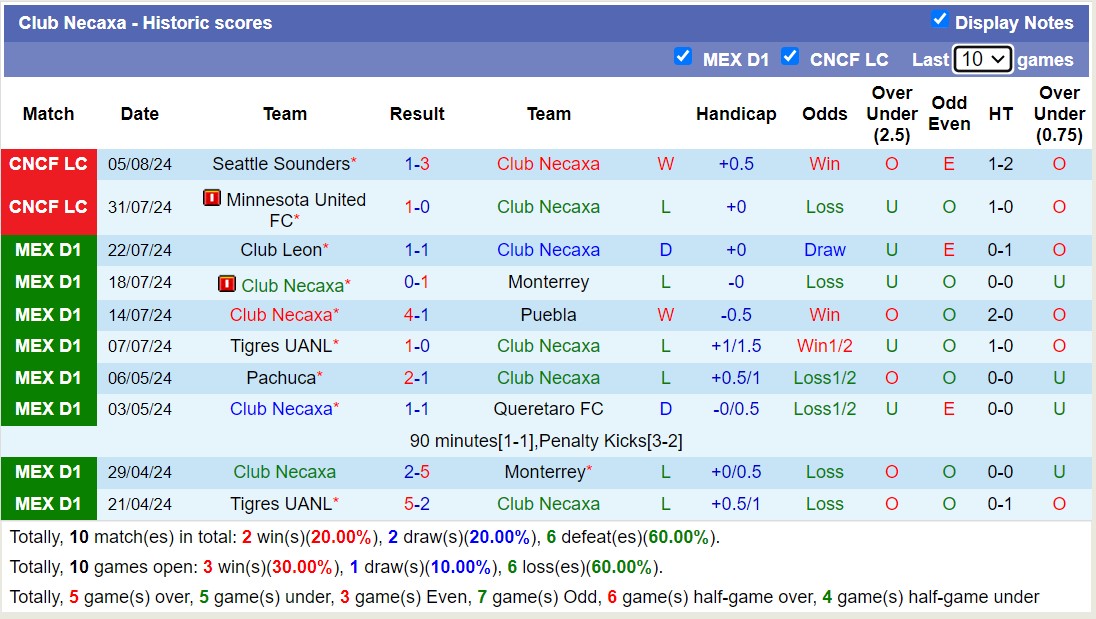Click the MEX D1 label on the Club Leon row
1096x619 pixels.
click(48, 250)
